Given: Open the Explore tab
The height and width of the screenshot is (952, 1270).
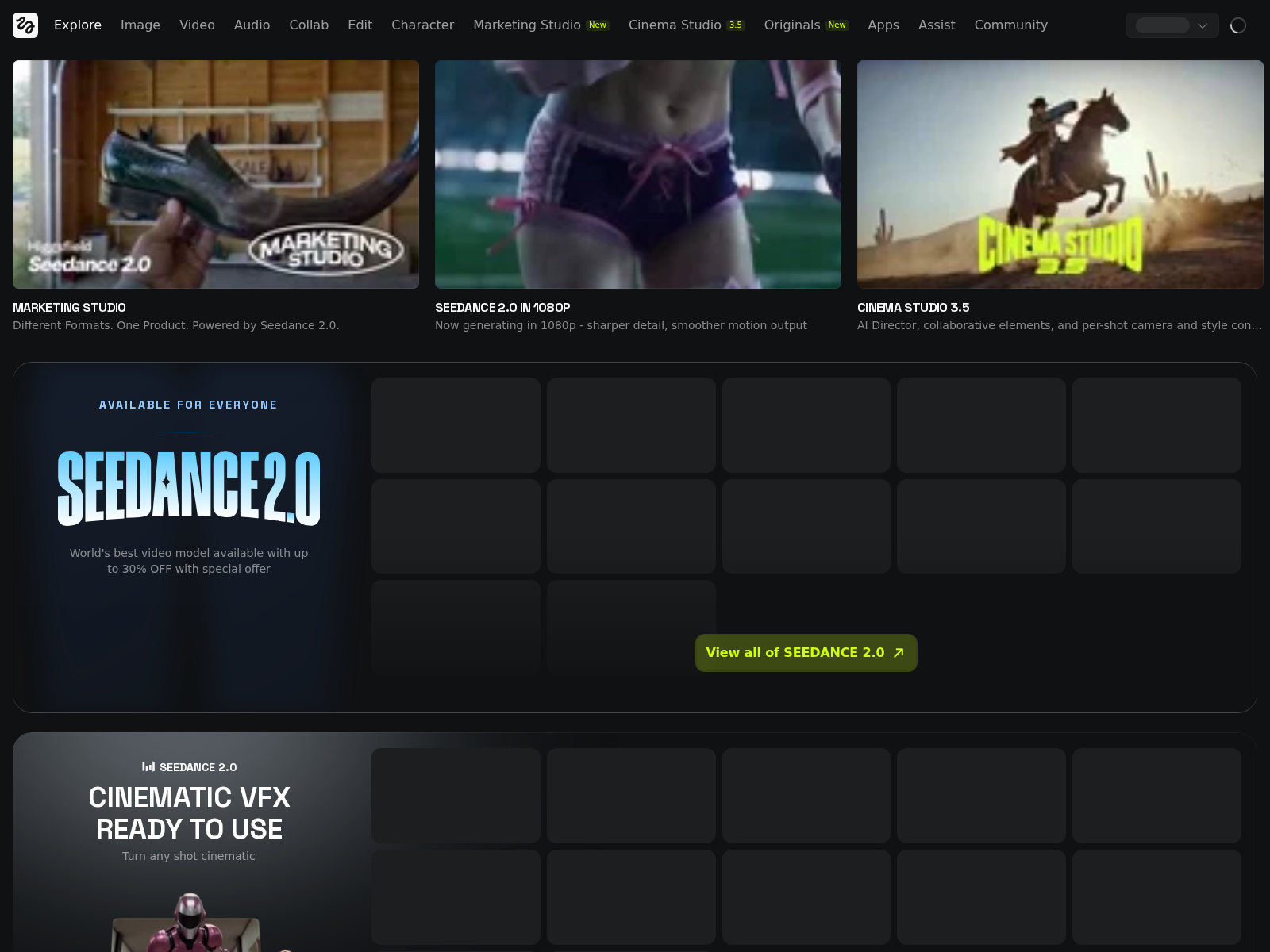Looking at the screenshot, I should click(78, 25).
